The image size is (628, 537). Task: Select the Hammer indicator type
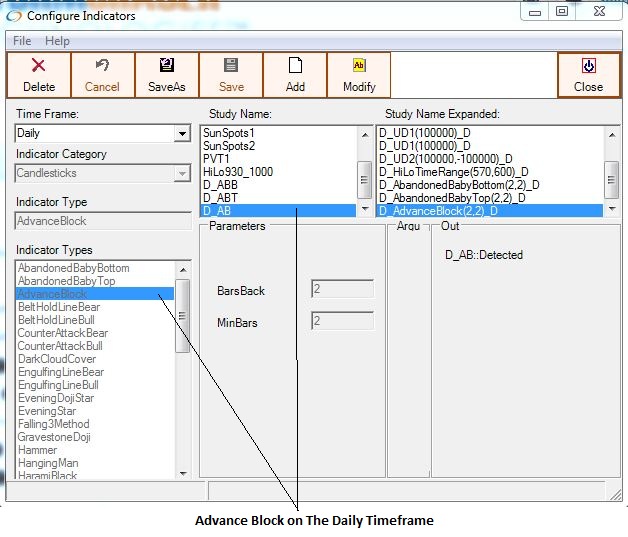(x=37, y=450)
